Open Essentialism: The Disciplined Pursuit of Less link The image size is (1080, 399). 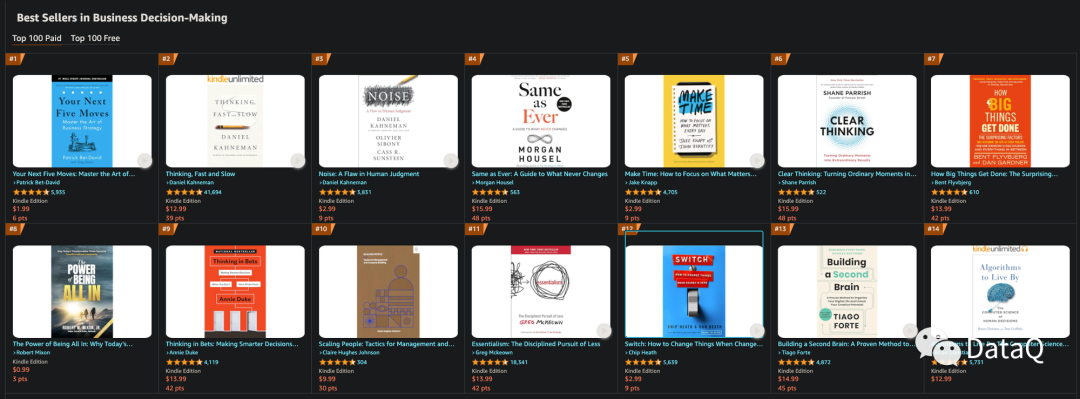coord(536,343)
